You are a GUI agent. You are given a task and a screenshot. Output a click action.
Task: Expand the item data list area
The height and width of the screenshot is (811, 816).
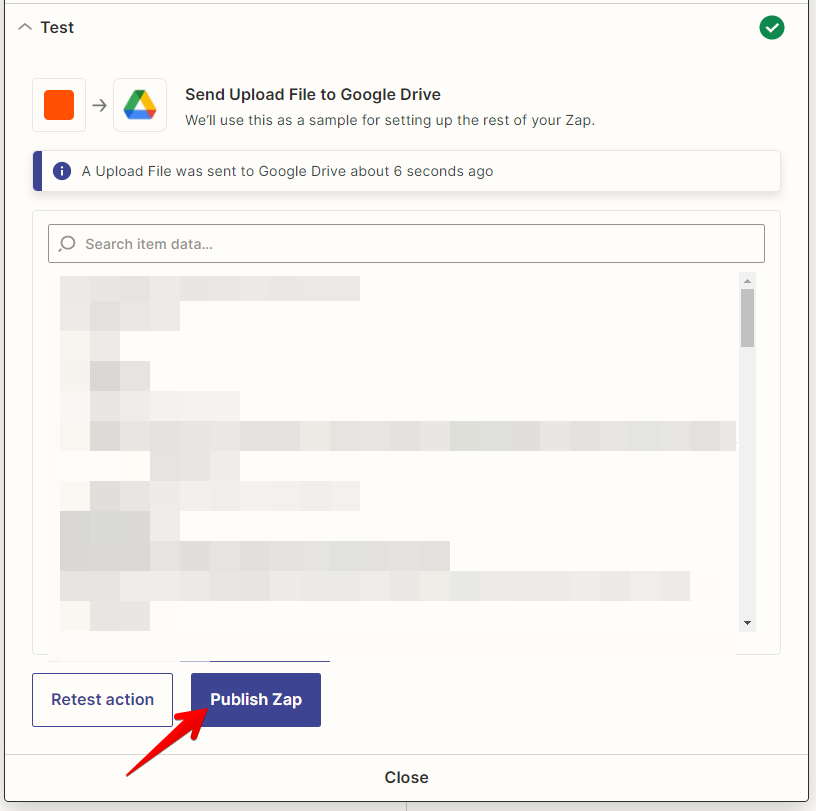click(x=271, y=658)
